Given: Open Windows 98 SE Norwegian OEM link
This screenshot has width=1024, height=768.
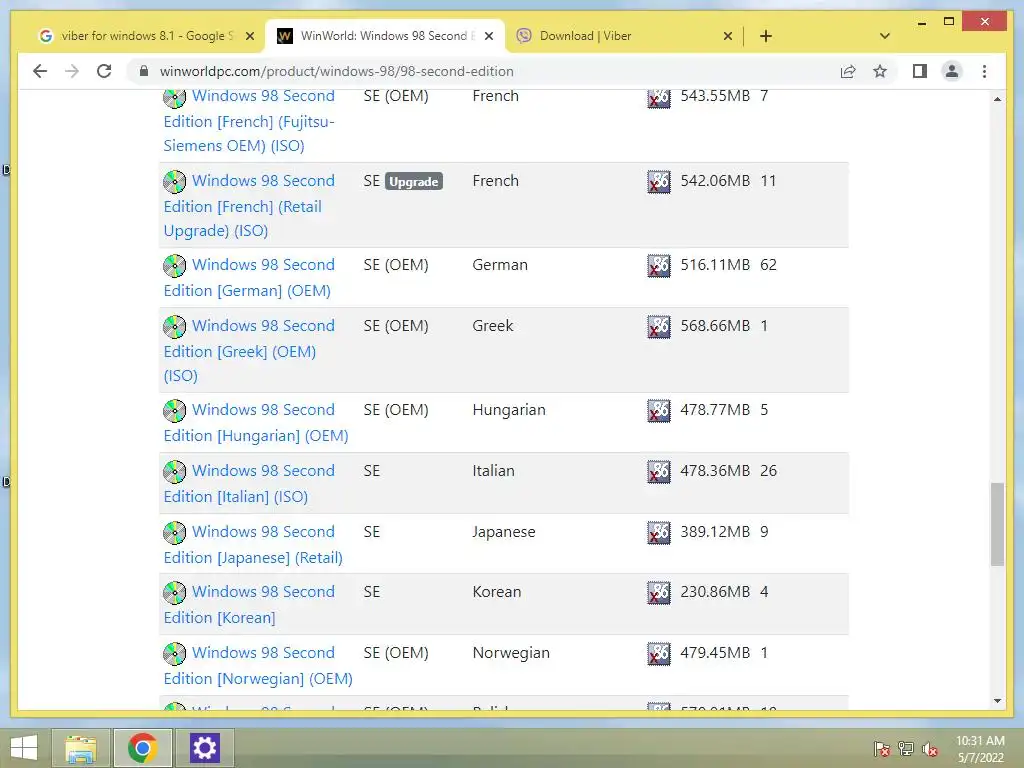Looking at the screenshot, I should [x=258, y=665].
